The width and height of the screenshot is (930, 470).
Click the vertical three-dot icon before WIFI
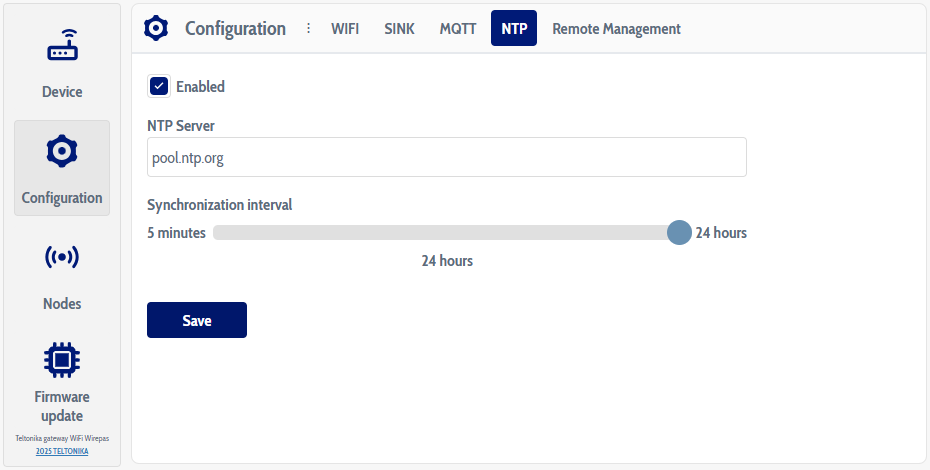[308, 28]
